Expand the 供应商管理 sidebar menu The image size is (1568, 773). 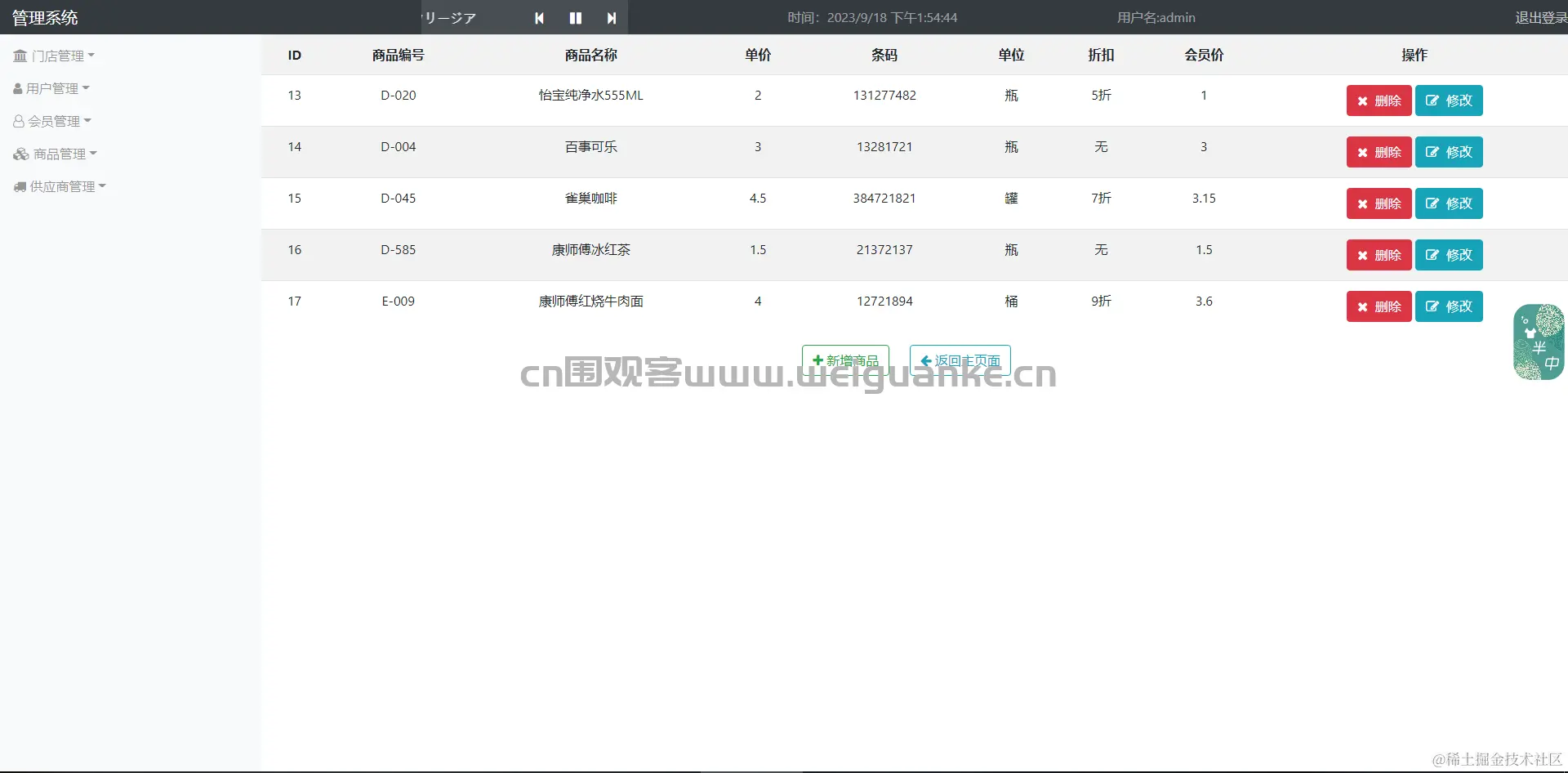click(x=60, y=186)
